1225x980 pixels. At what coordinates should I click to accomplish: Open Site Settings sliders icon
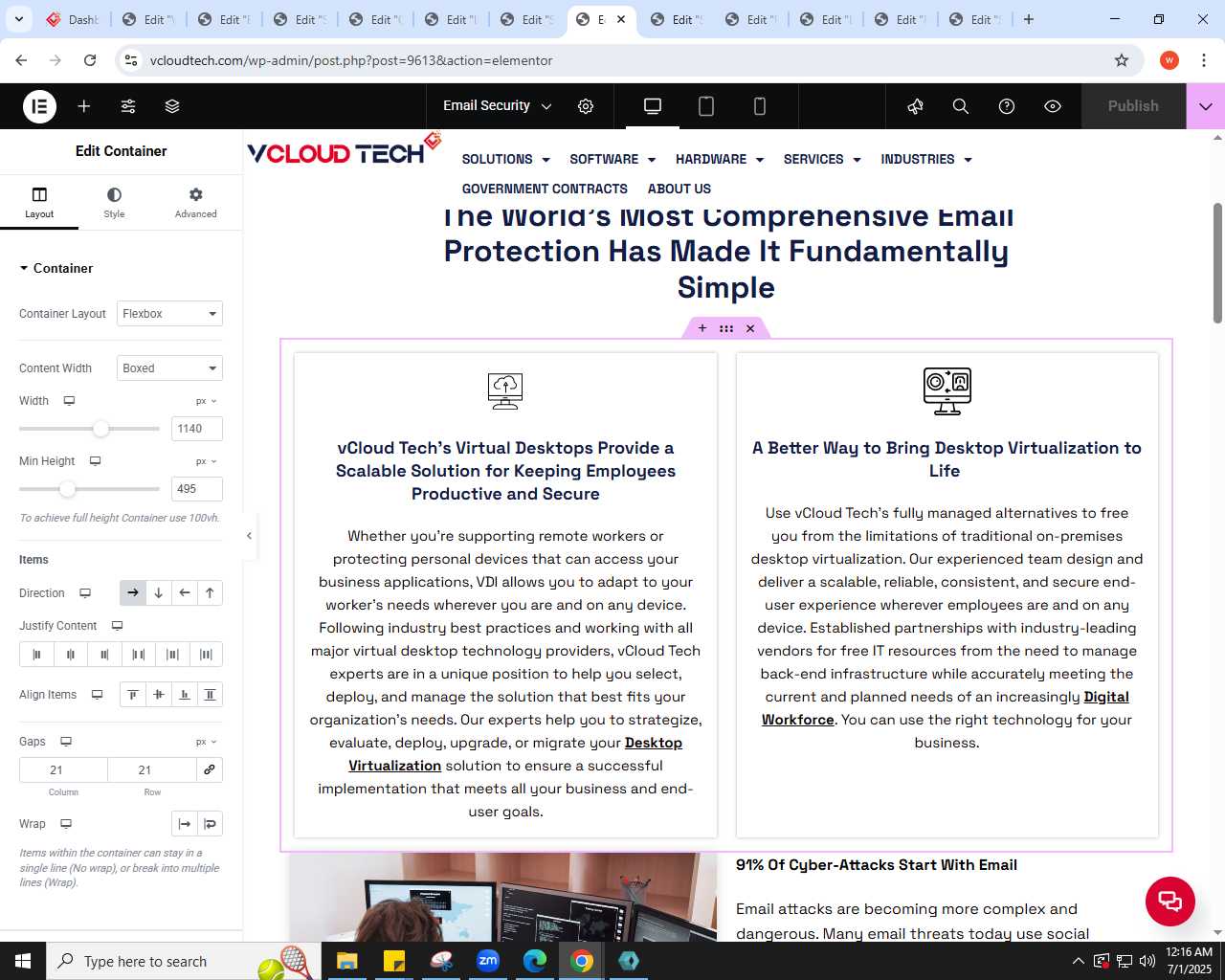[x=128, y=106]
